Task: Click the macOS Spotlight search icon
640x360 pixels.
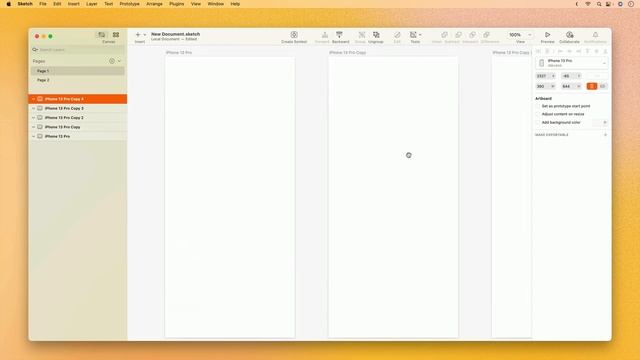Action: pos(599,4)
